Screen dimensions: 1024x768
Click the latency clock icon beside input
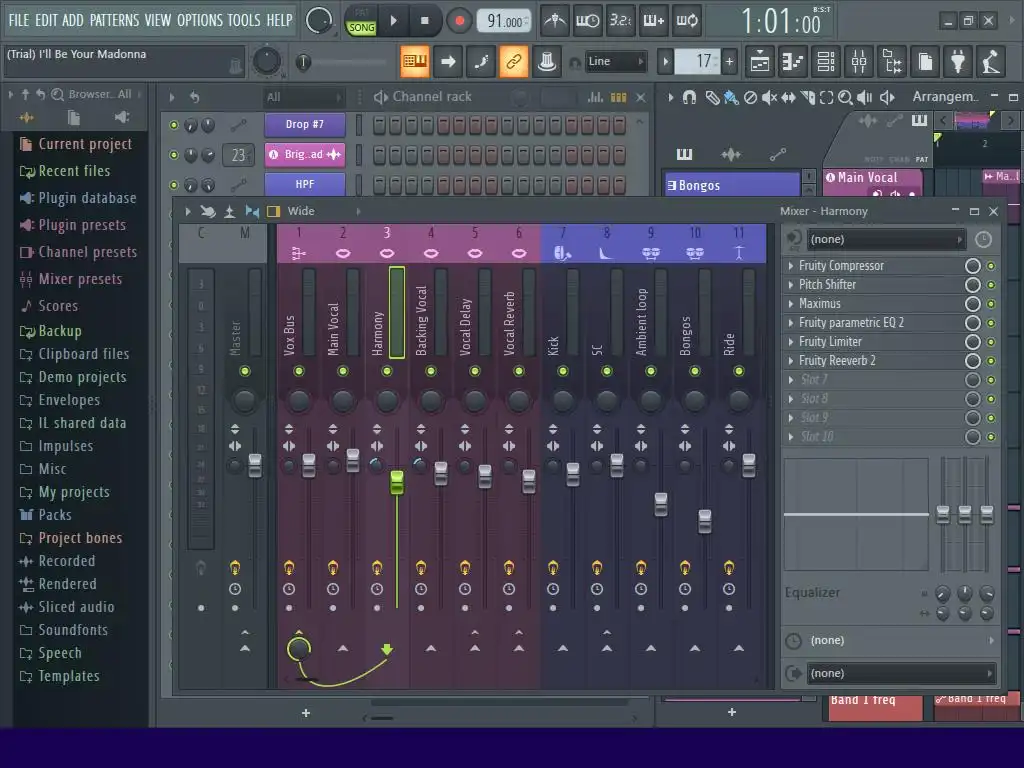click(983, 240)
